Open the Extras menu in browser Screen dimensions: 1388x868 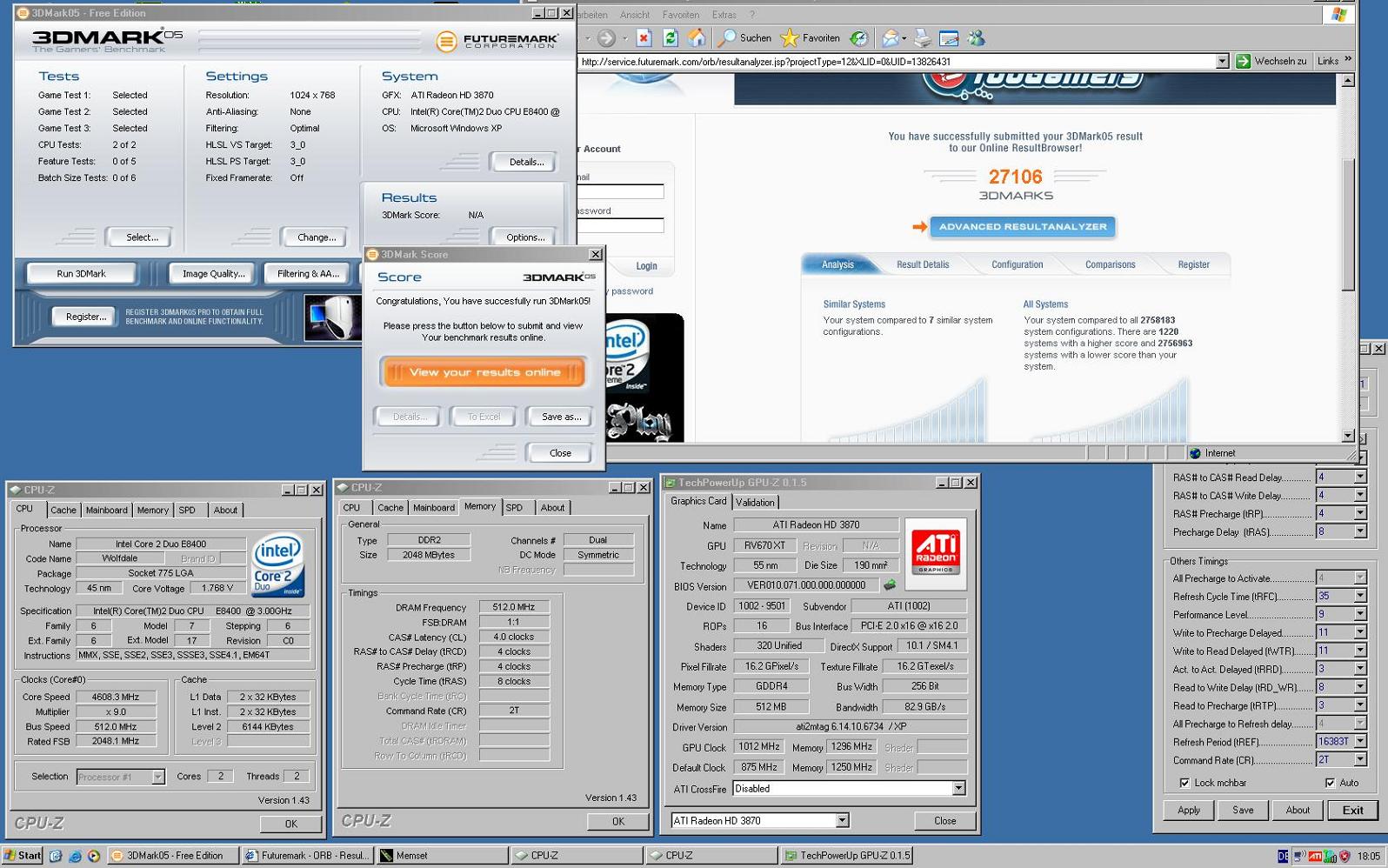[724, 15]
